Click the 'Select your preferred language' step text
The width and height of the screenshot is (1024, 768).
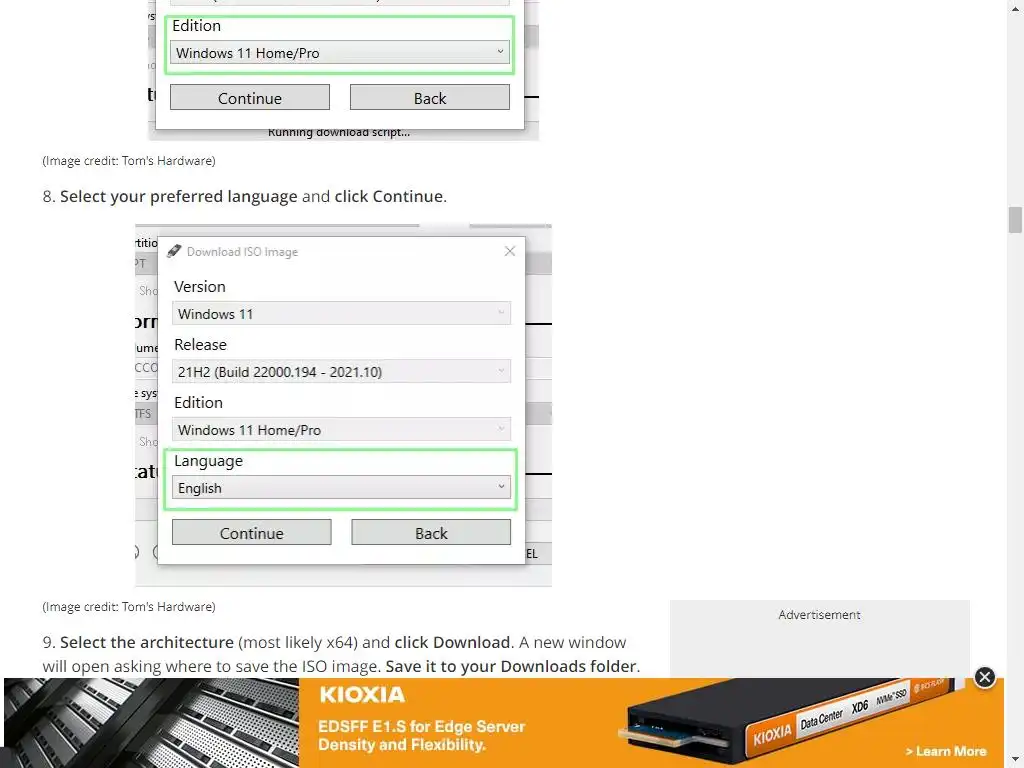[178, 197]
